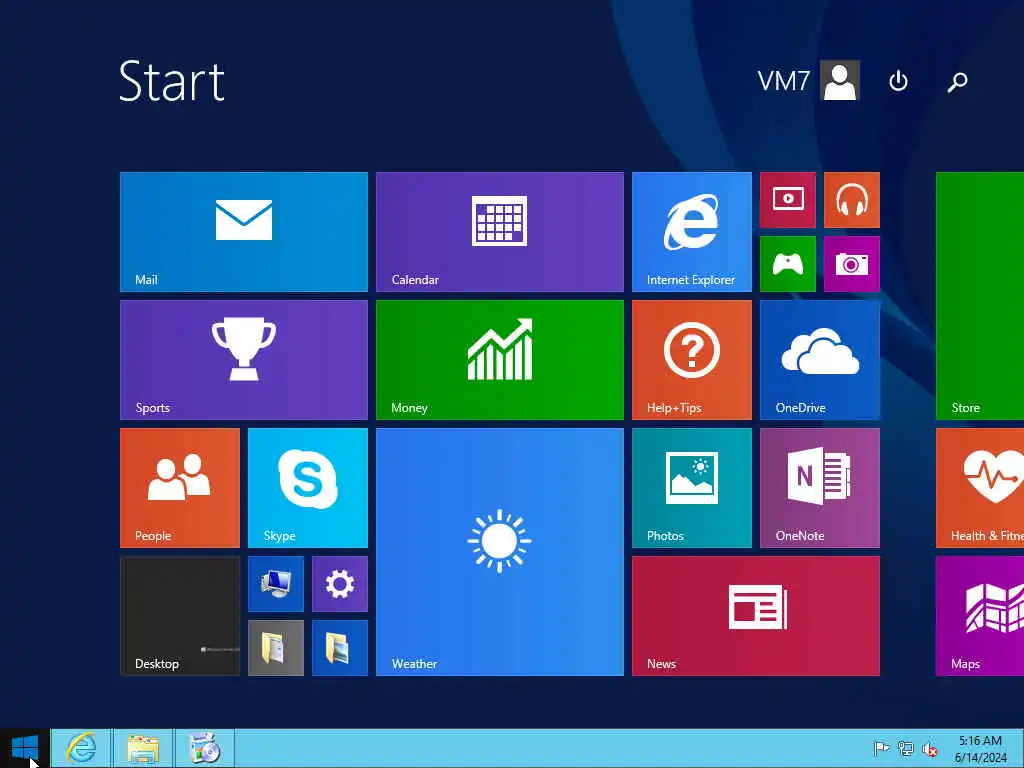Open the Video small tile

(x=788, y=200)
